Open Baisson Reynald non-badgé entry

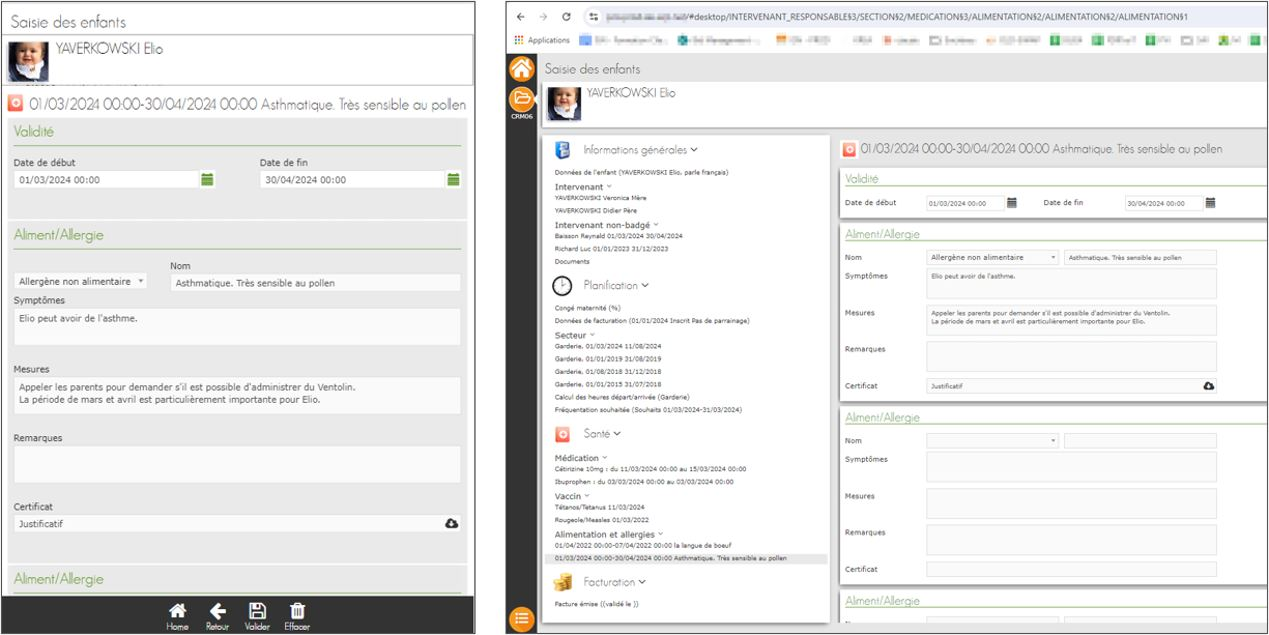point(617,236)
